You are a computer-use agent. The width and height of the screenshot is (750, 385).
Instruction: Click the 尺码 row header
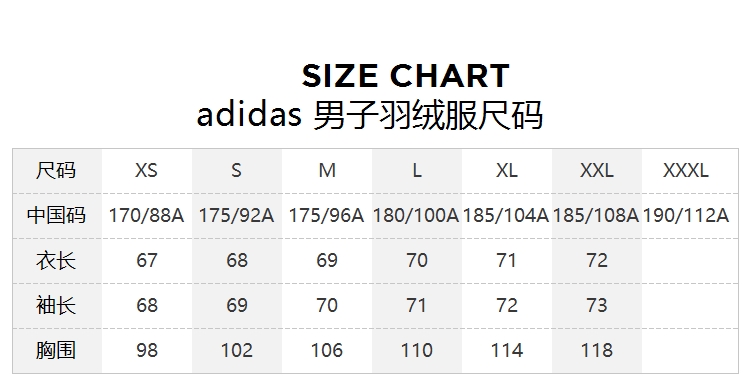[x=56, y=171]
